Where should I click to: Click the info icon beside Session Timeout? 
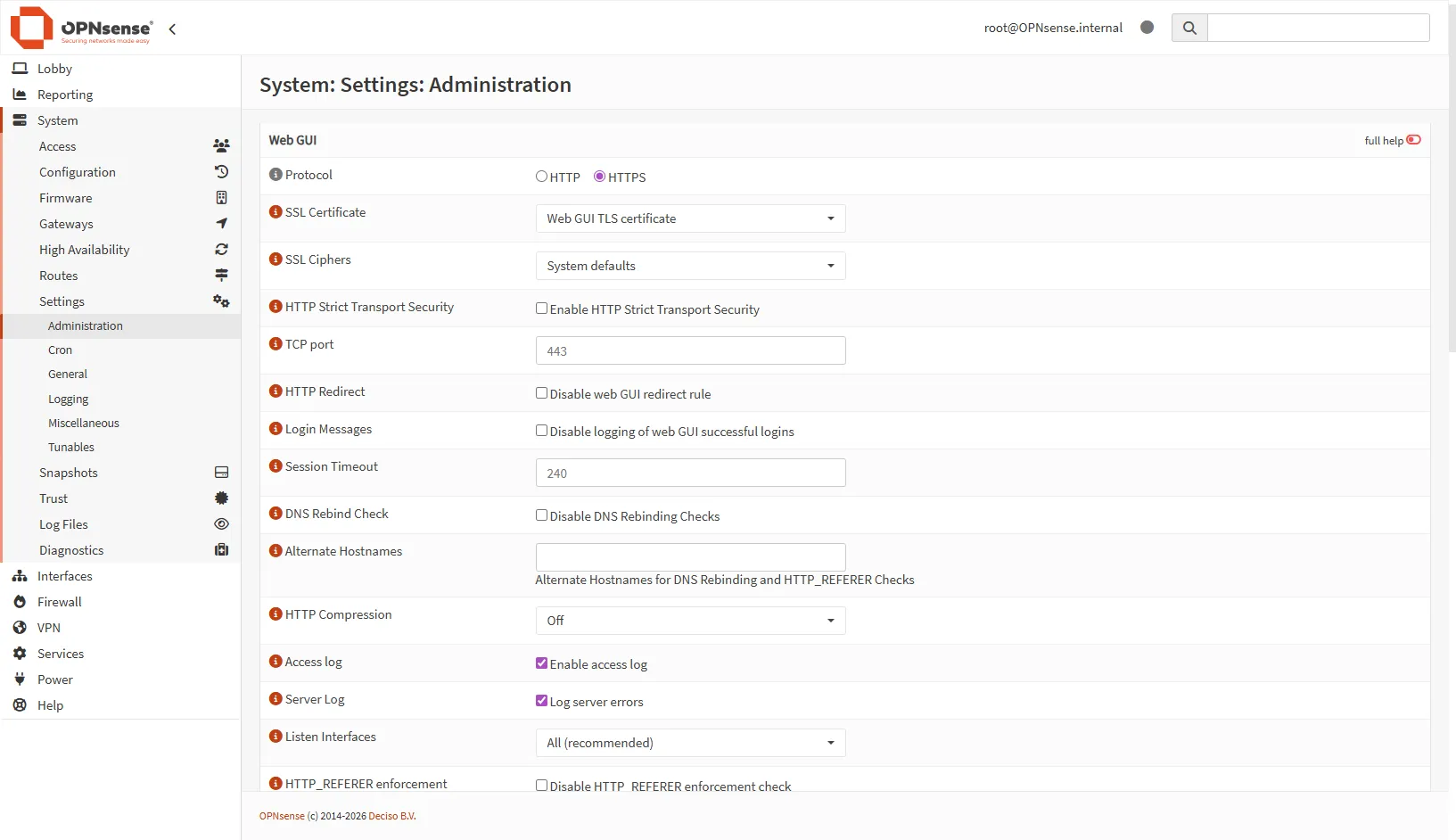276,466
